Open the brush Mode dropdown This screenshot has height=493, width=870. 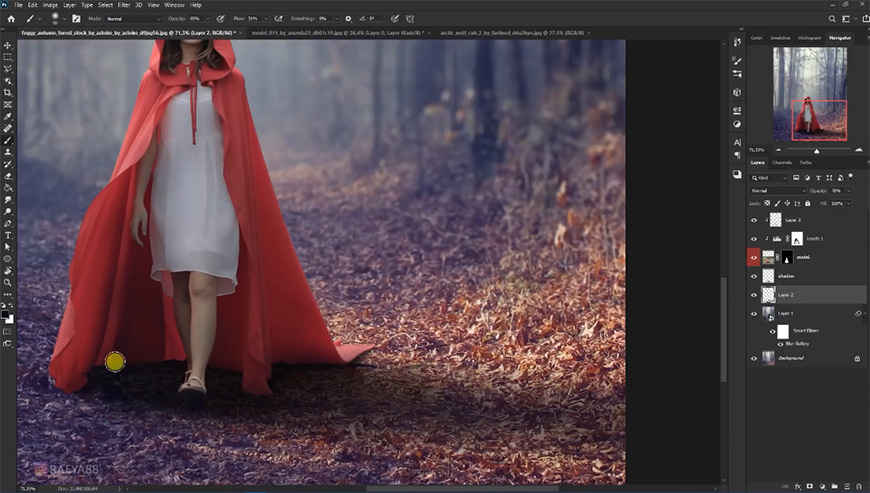[133, 19]
